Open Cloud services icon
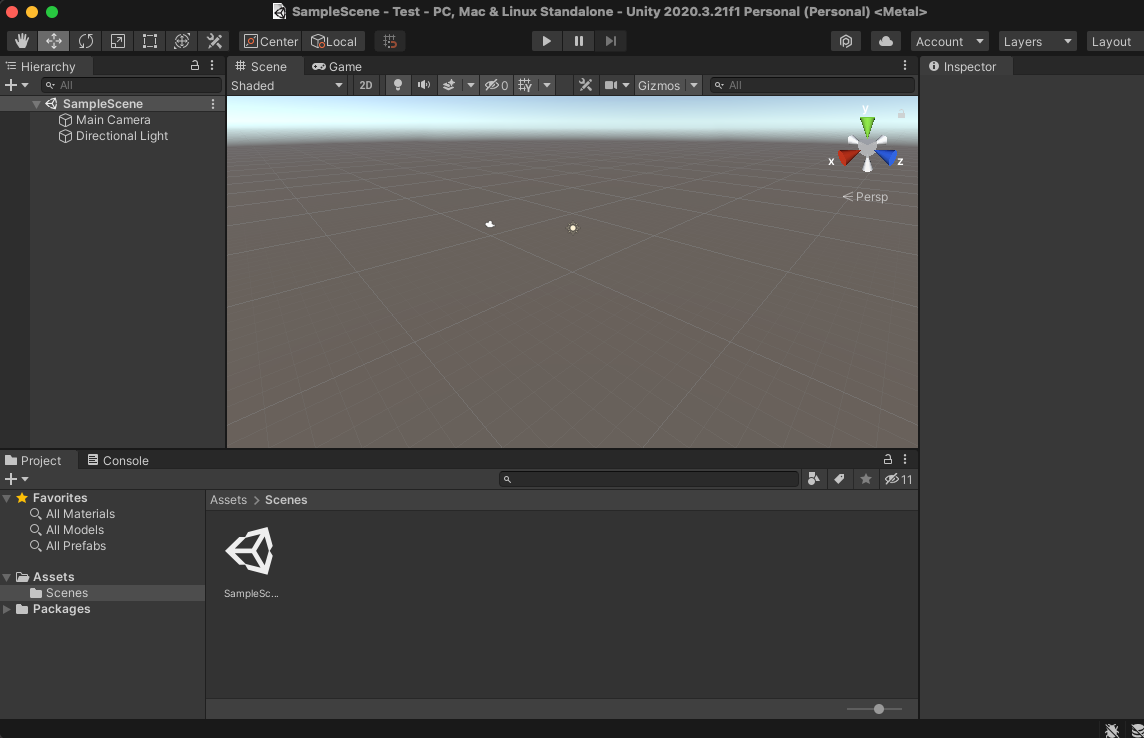The height and width of the screenshot is (738, 1144). [885, 41]
